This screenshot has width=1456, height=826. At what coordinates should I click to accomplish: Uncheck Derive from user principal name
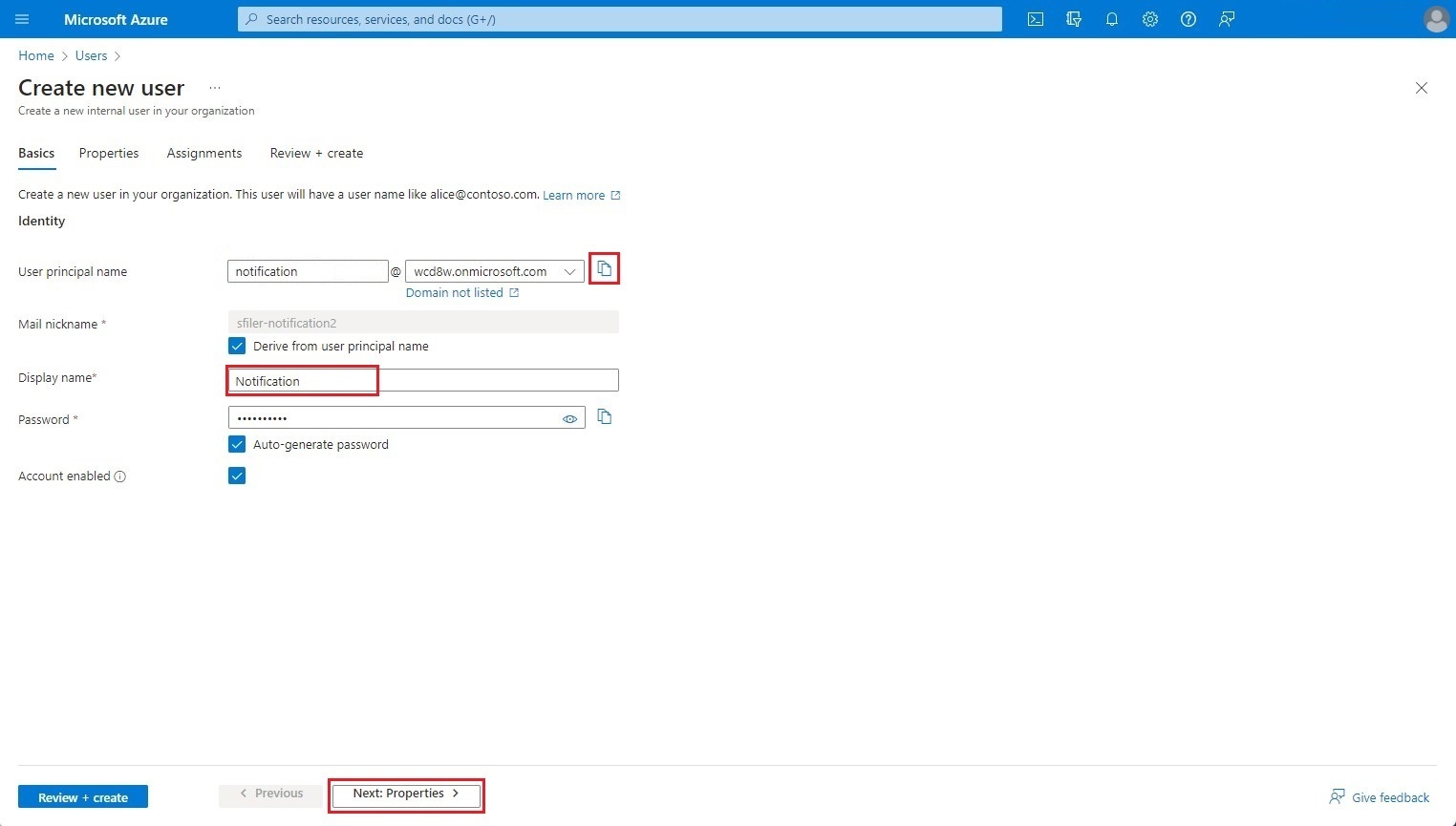236,346
